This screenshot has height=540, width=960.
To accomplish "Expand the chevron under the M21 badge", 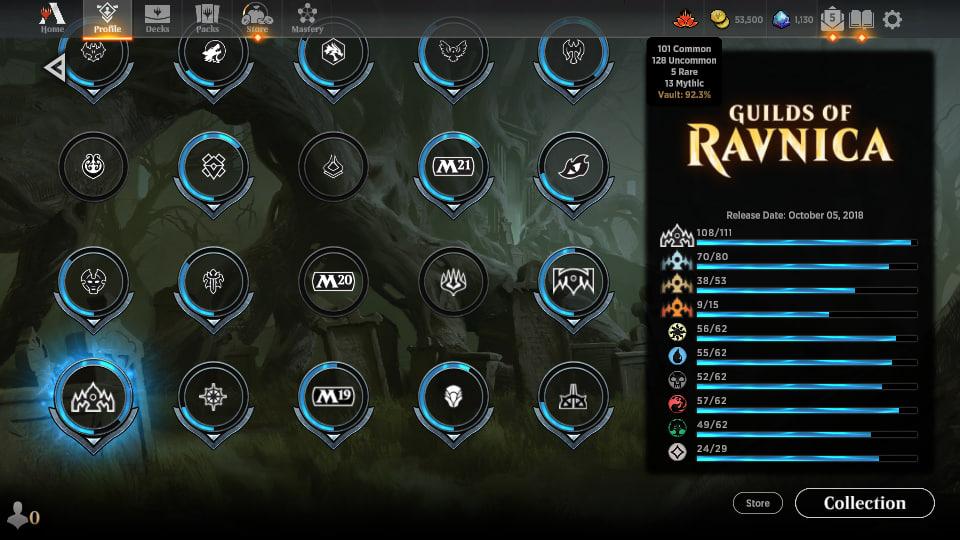I will 453,208.
